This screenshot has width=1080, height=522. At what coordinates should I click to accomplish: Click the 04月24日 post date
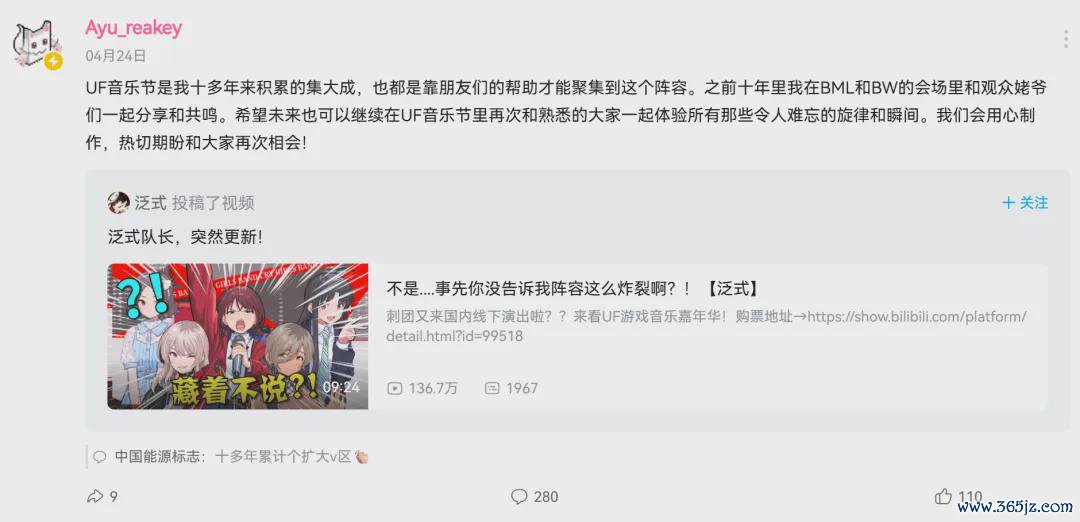[x=115, y=56]
